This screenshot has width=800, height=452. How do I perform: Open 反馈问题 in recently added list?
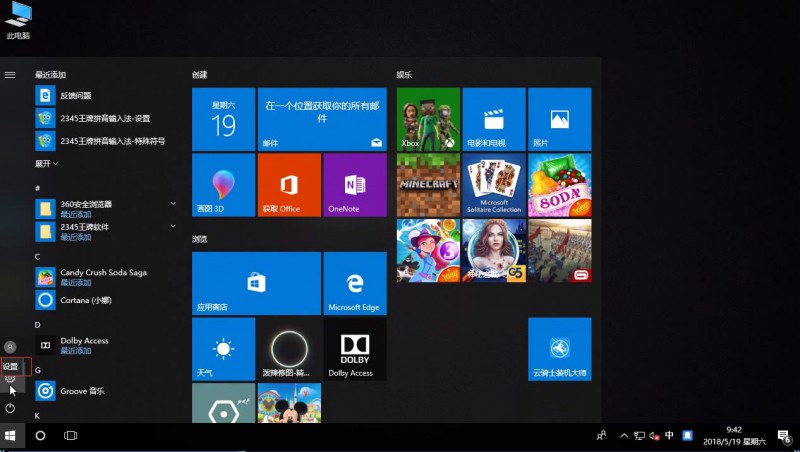click(105, 95)
